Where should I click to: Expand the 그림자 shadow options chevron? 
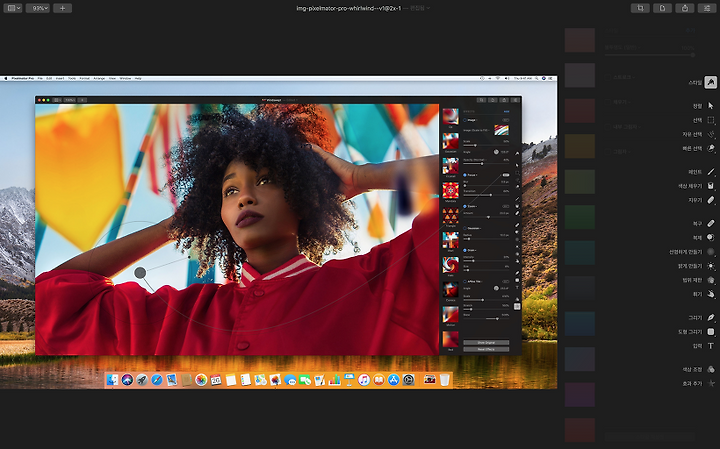click(x=629, y=152)
